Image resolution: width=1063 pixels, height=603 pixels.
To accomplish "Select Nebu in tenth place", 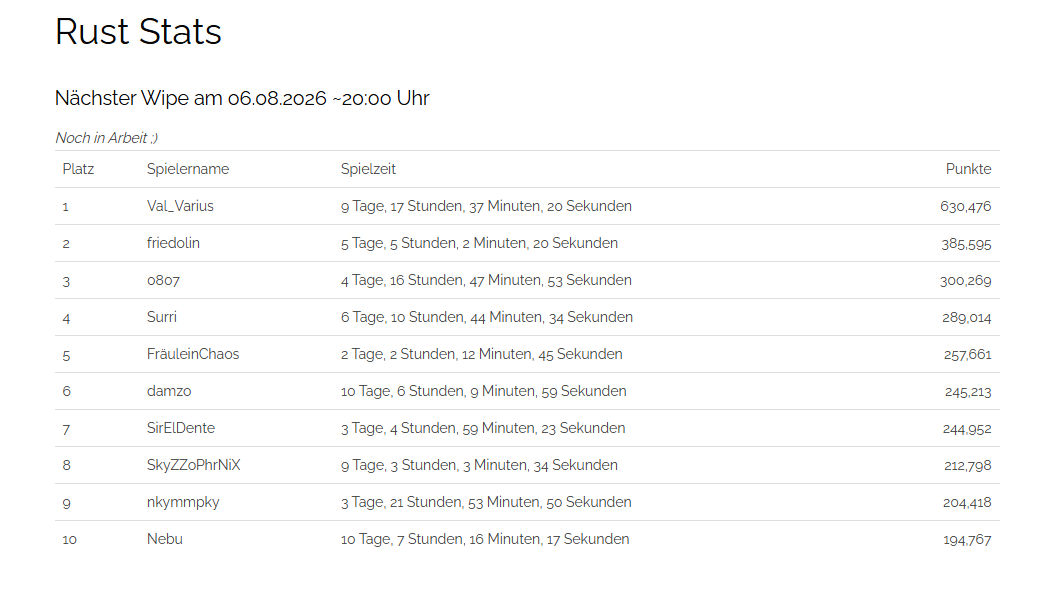I will [165, 539].
